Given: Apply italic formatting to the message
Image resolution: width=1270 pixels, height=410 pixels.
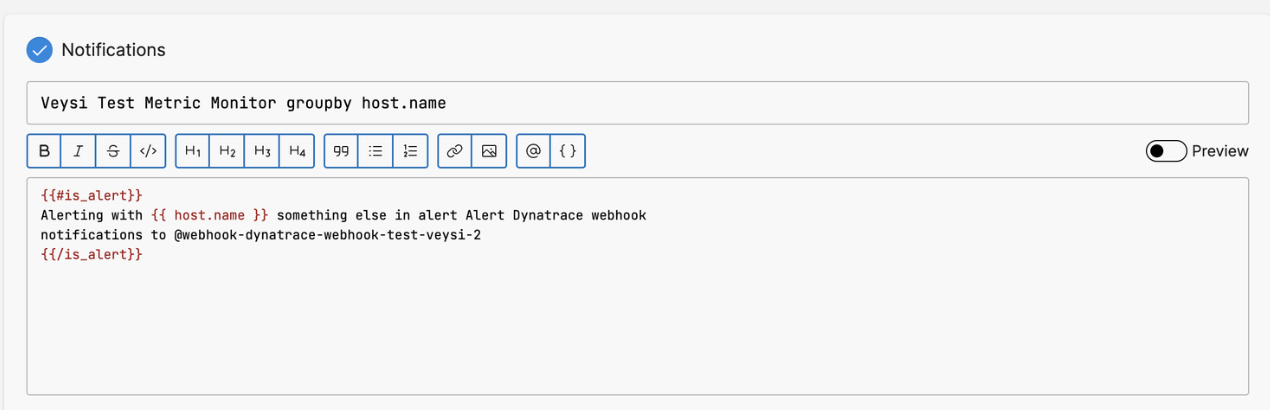Looking at the screenshot, I should (x=78, y=151).
